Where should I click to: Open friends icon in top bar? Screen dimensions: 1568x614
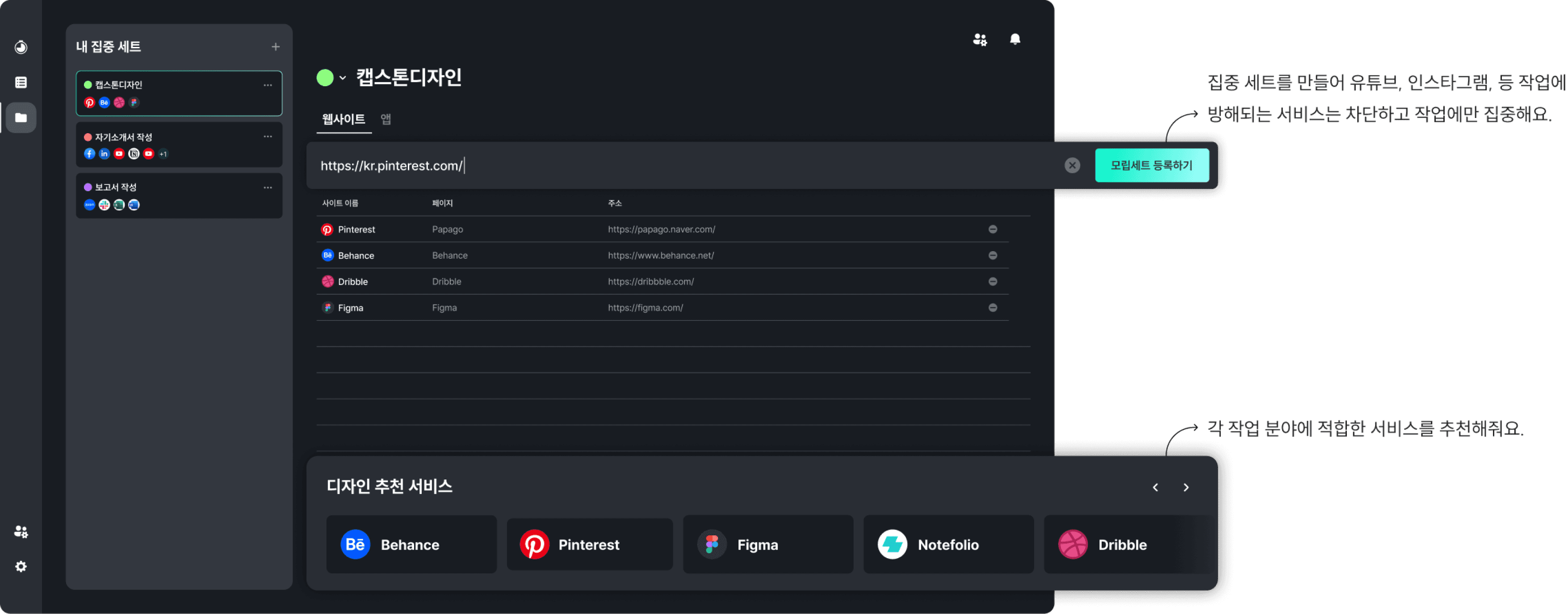click(979, 40)
